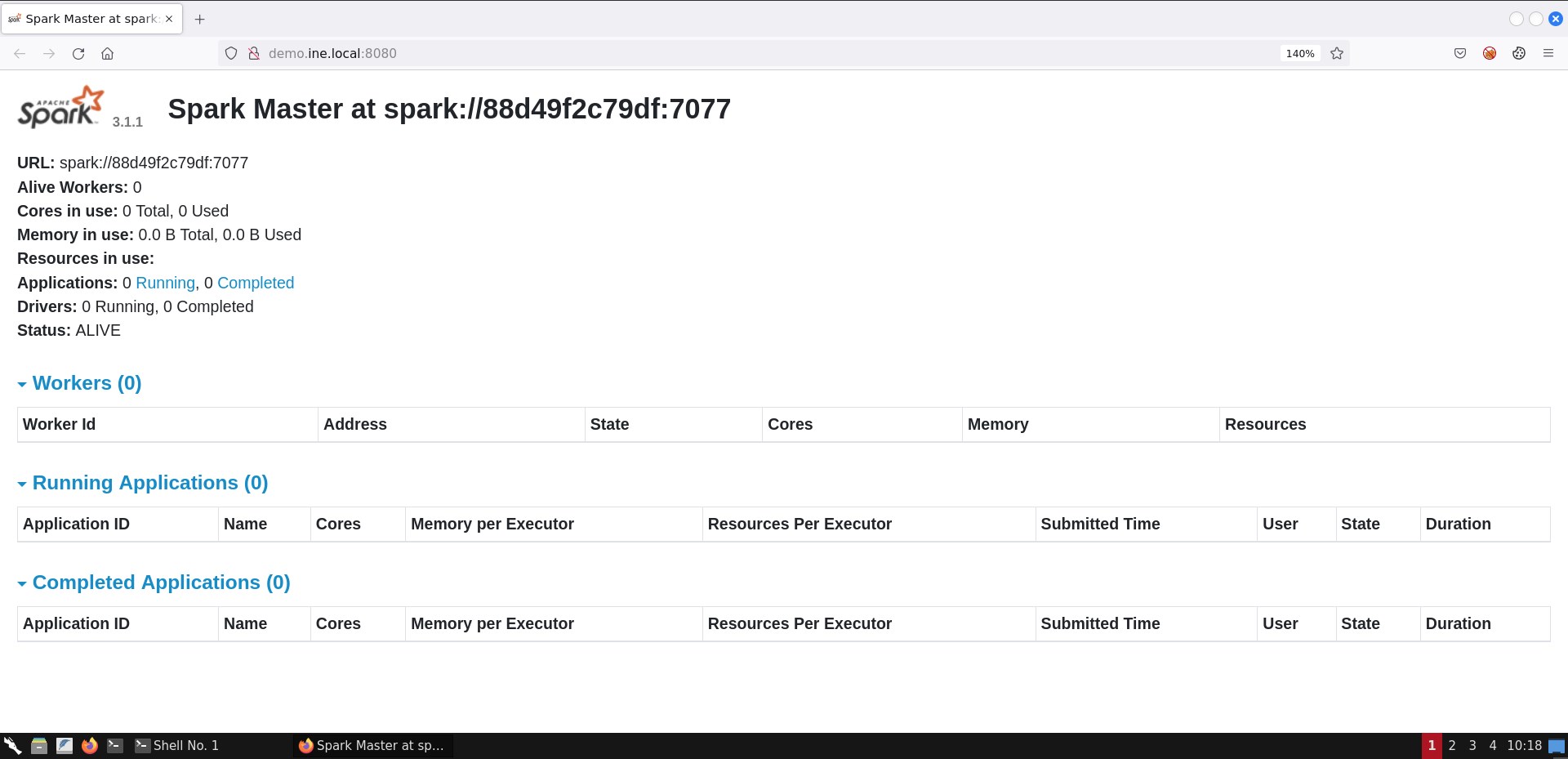Collapse the Running Applications (0) section
This screenshot has width=1568, height=759.
click(143, 483)
